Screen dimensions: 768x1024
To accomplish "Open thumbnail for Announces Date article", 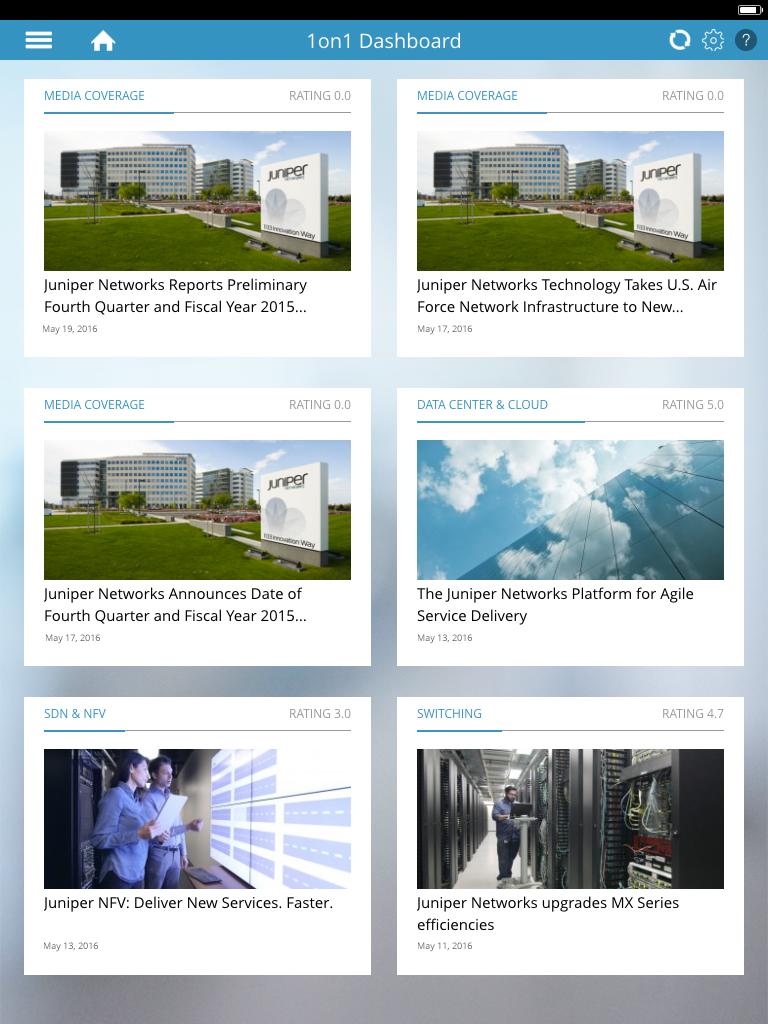I will [x=197, y=510].
